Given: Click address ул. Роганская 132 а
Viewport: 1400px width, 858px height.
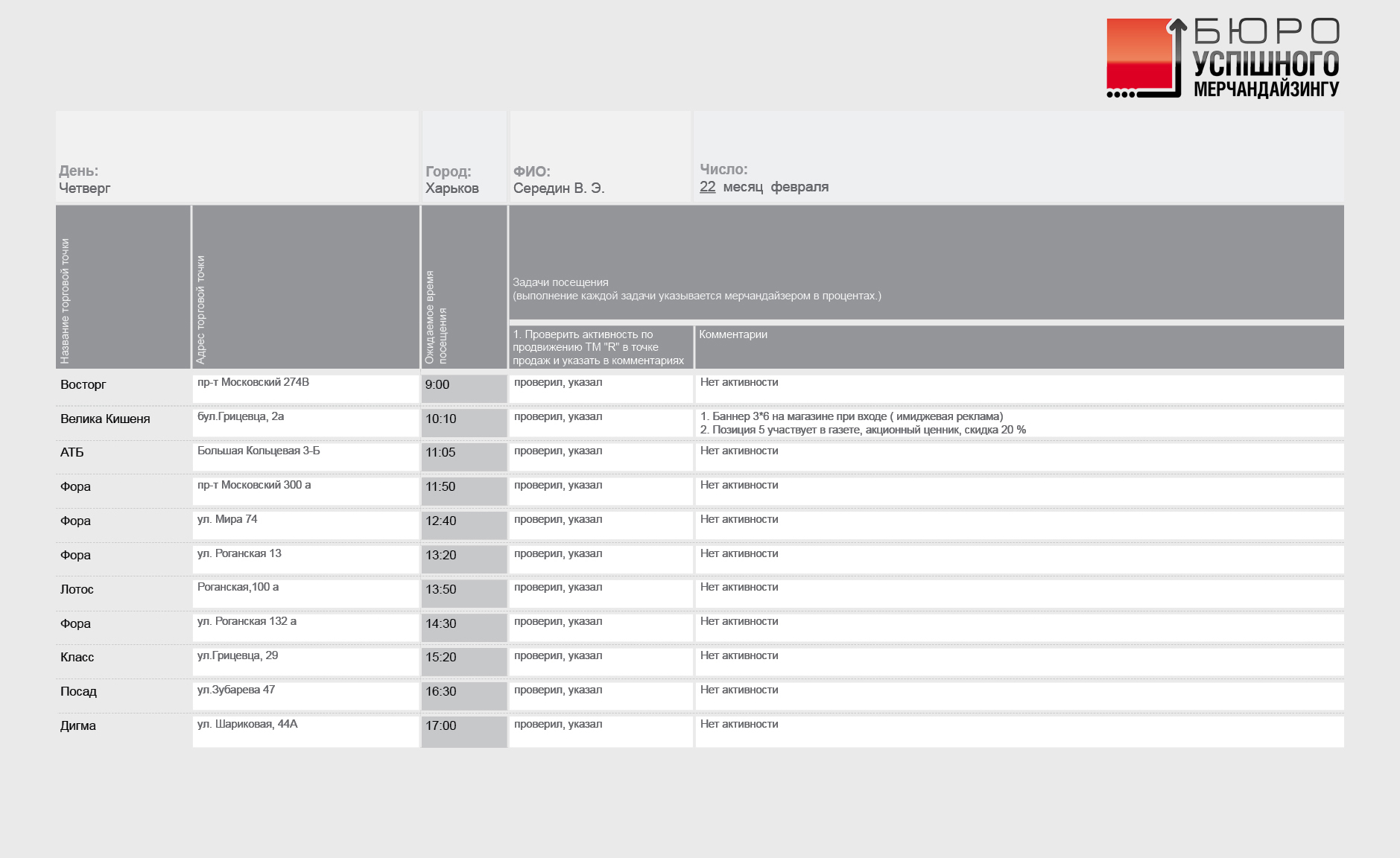Looking at the screenshot, I should 247,621.
